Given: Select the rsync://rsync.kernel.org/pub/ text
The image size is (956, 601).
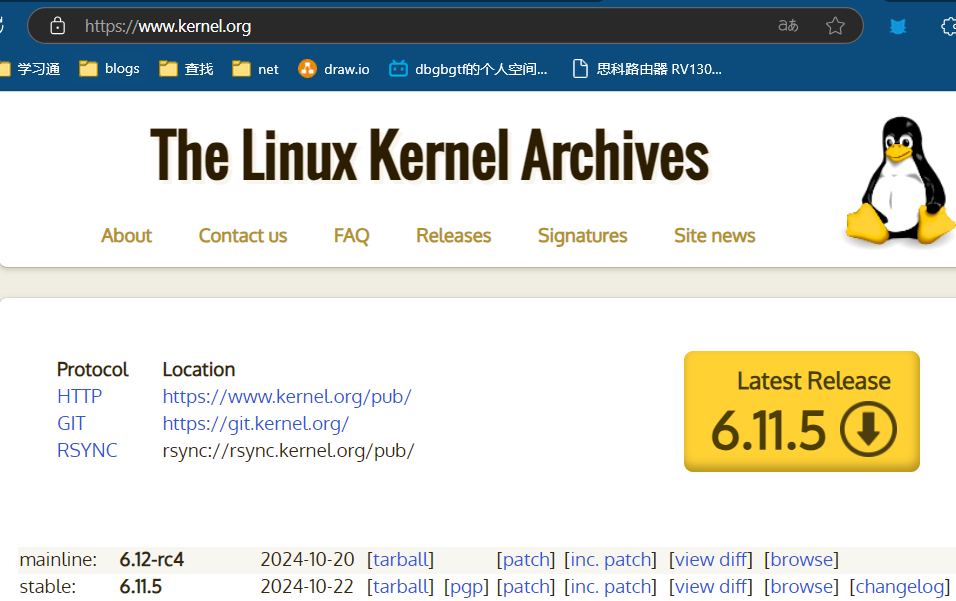Looking at the screenshot, I should coord(288,450).
